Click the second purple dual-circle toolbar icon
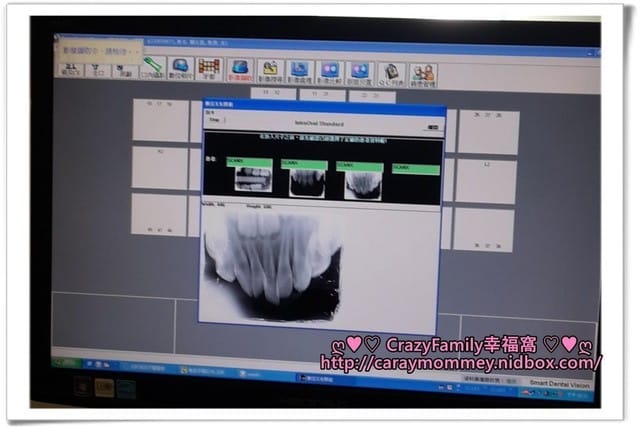 (360, 74)
